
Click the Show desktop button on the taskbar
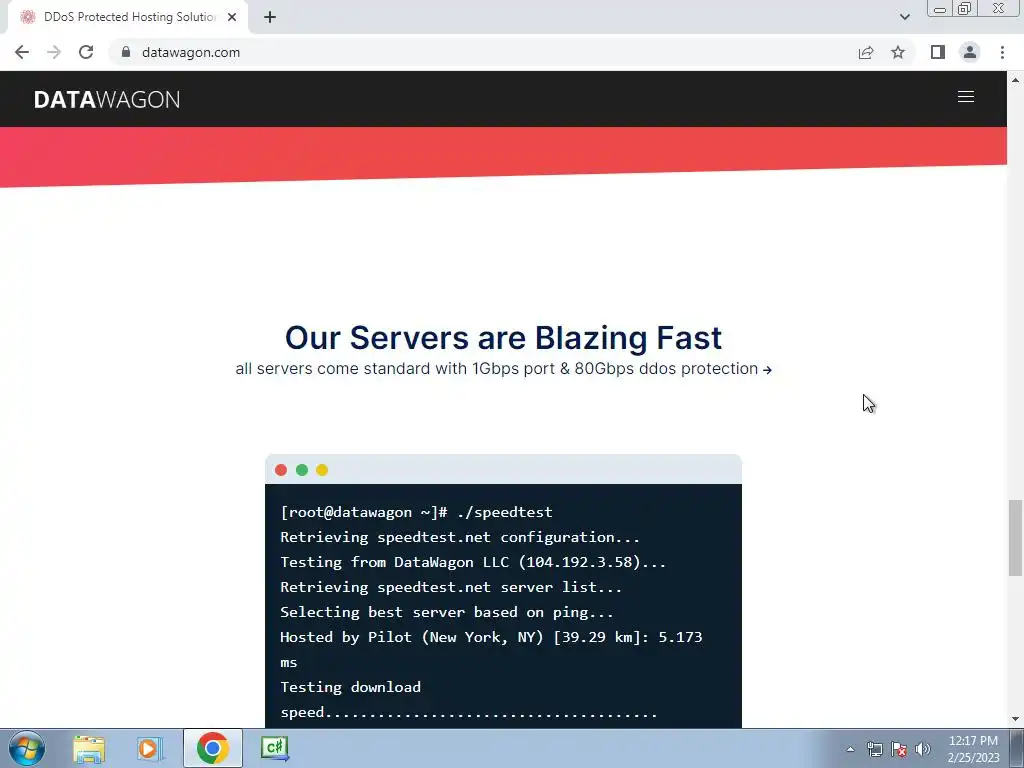pos(1017,748)
